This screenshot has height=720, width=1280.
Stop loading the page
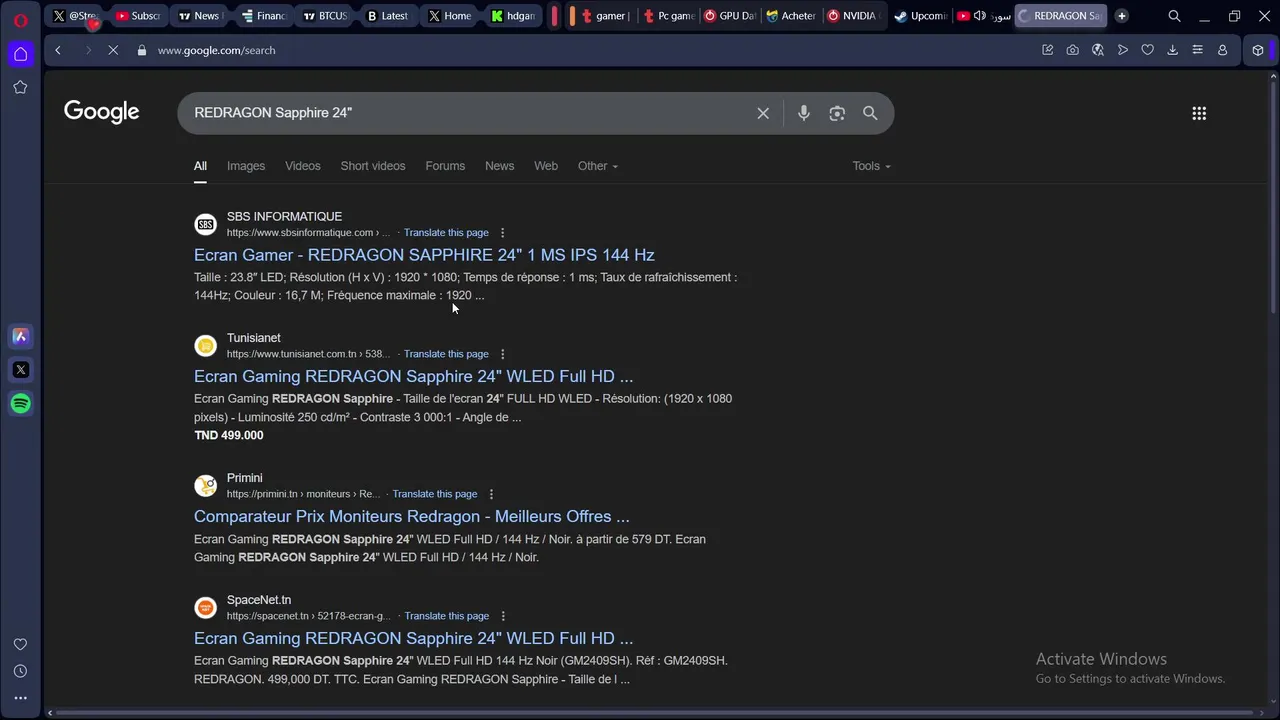pyautogui.click(x=113, y=50)
